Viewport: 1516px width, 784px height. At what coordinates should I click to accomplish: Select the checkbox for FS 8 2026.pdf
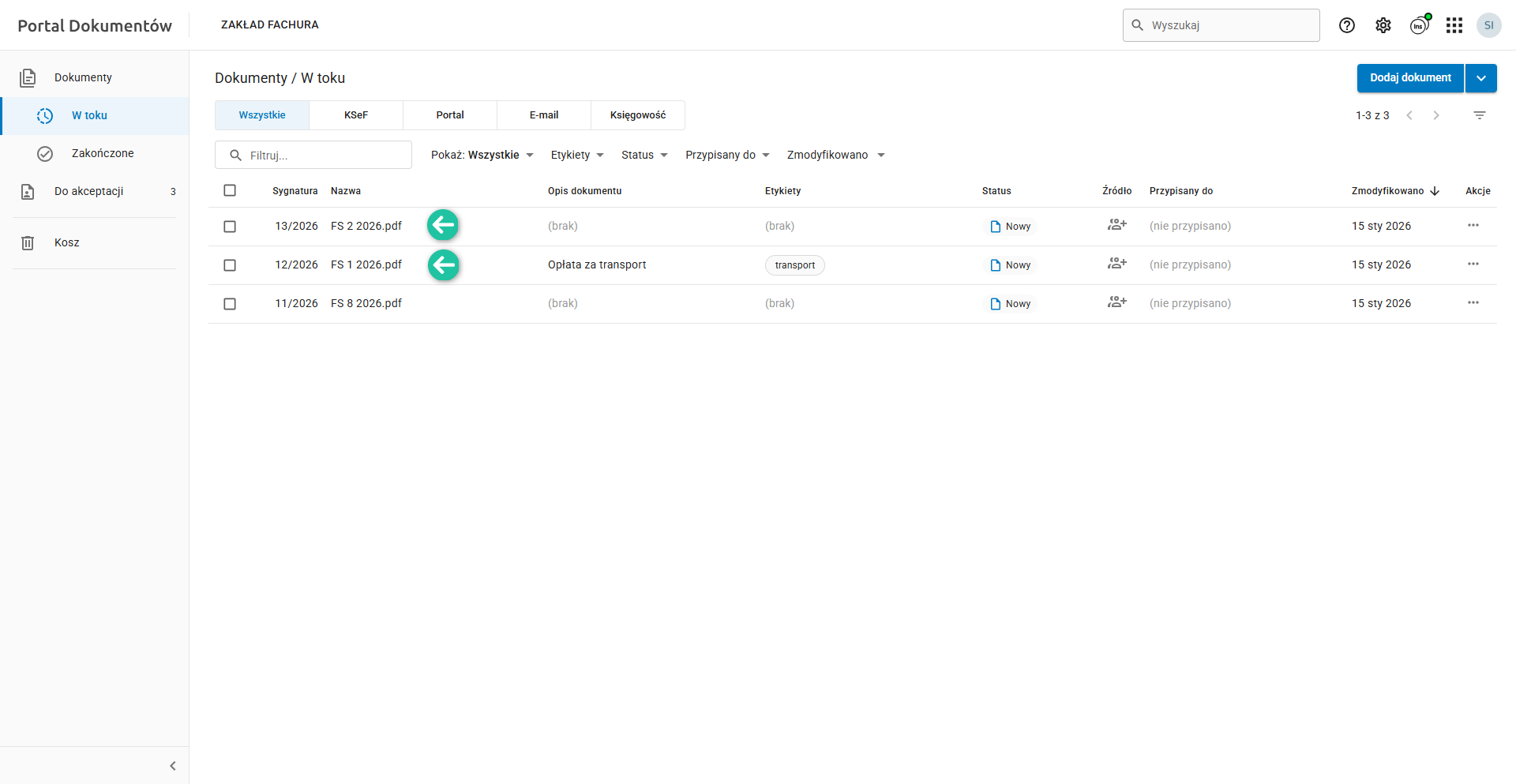pos(230,304)
